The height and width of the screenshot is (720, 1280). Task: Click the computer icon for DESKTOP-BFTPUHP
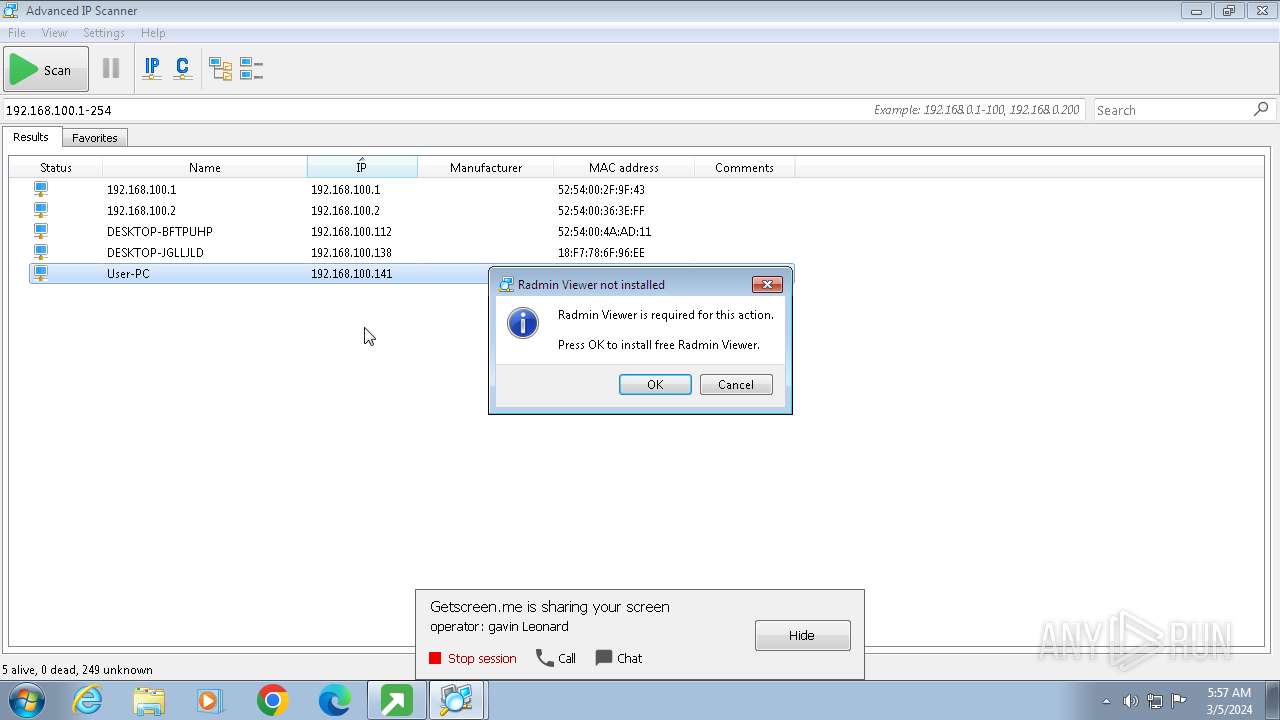tap(41, 231)
